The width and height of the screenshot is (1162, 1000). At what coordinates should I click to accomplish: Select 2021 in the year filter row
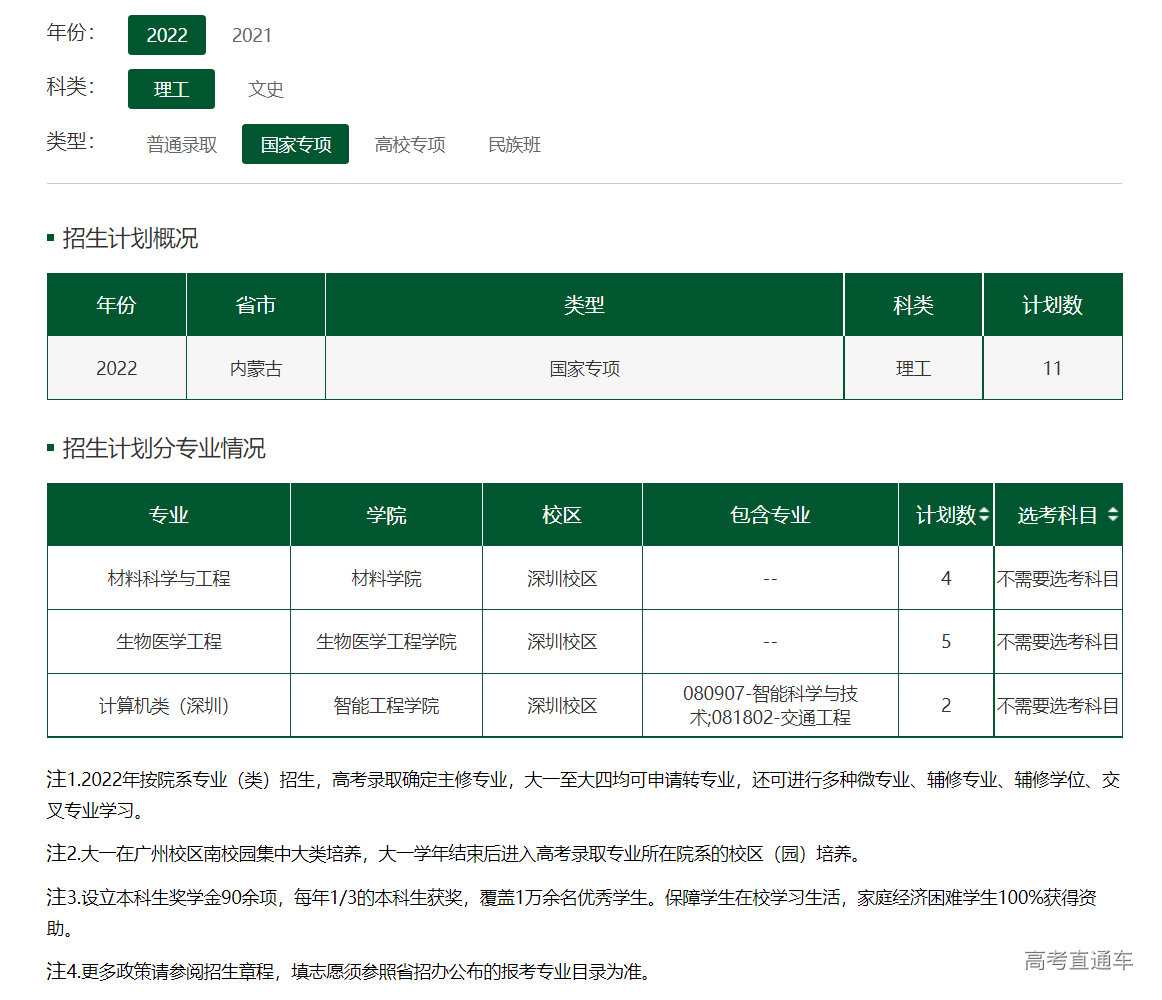[253, 35]
